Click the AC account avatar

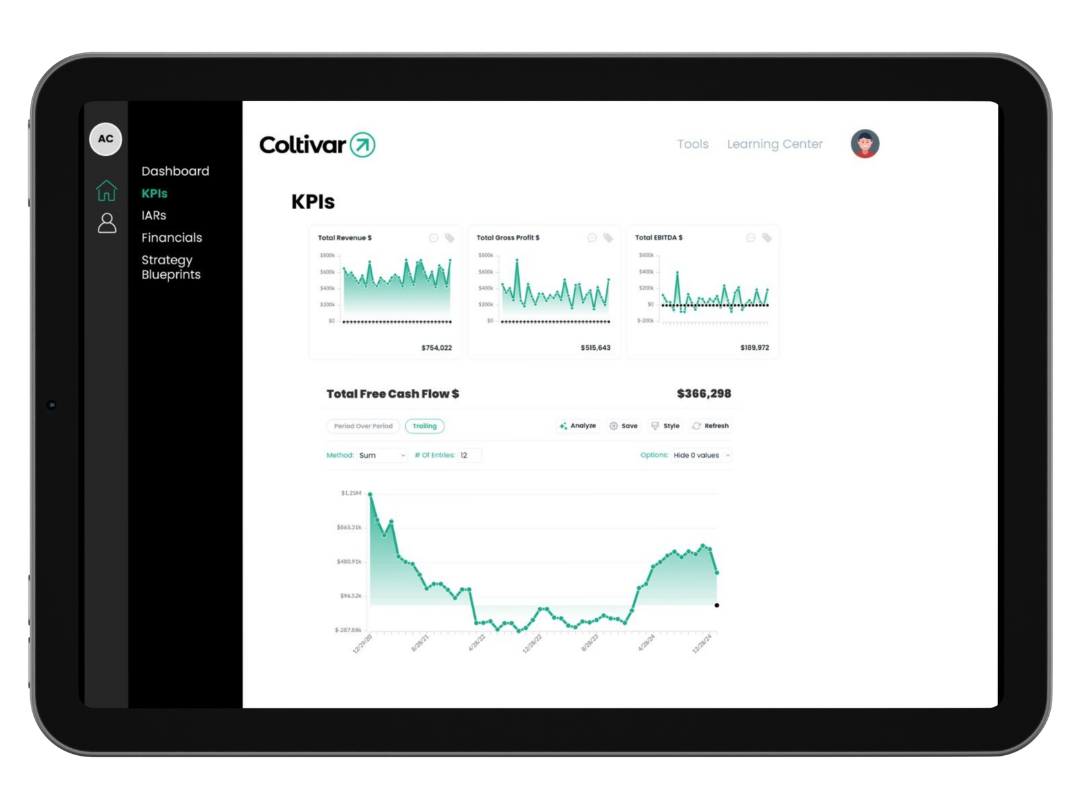pos(105,139)
